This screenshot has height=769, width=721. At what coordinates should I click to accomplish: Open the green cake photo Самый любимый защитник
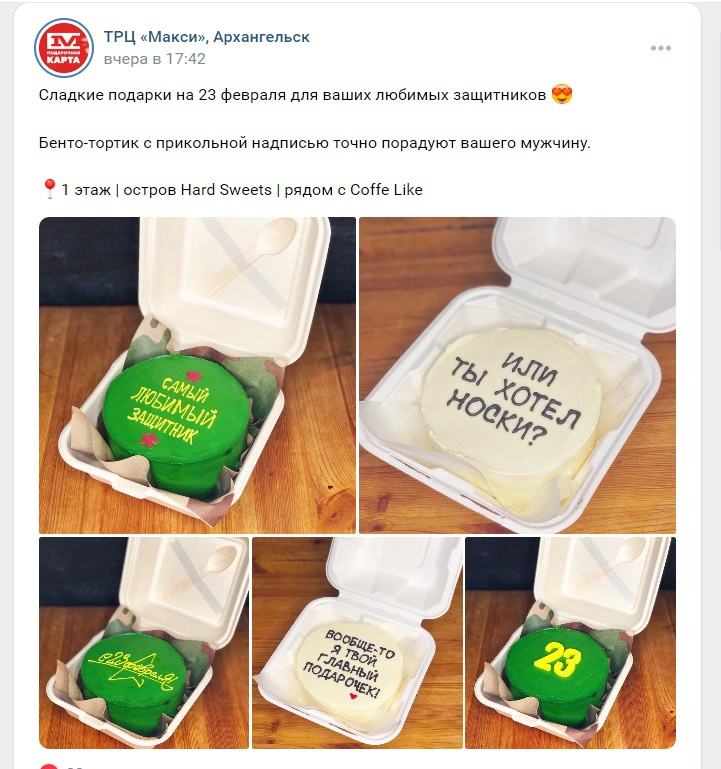197,375
